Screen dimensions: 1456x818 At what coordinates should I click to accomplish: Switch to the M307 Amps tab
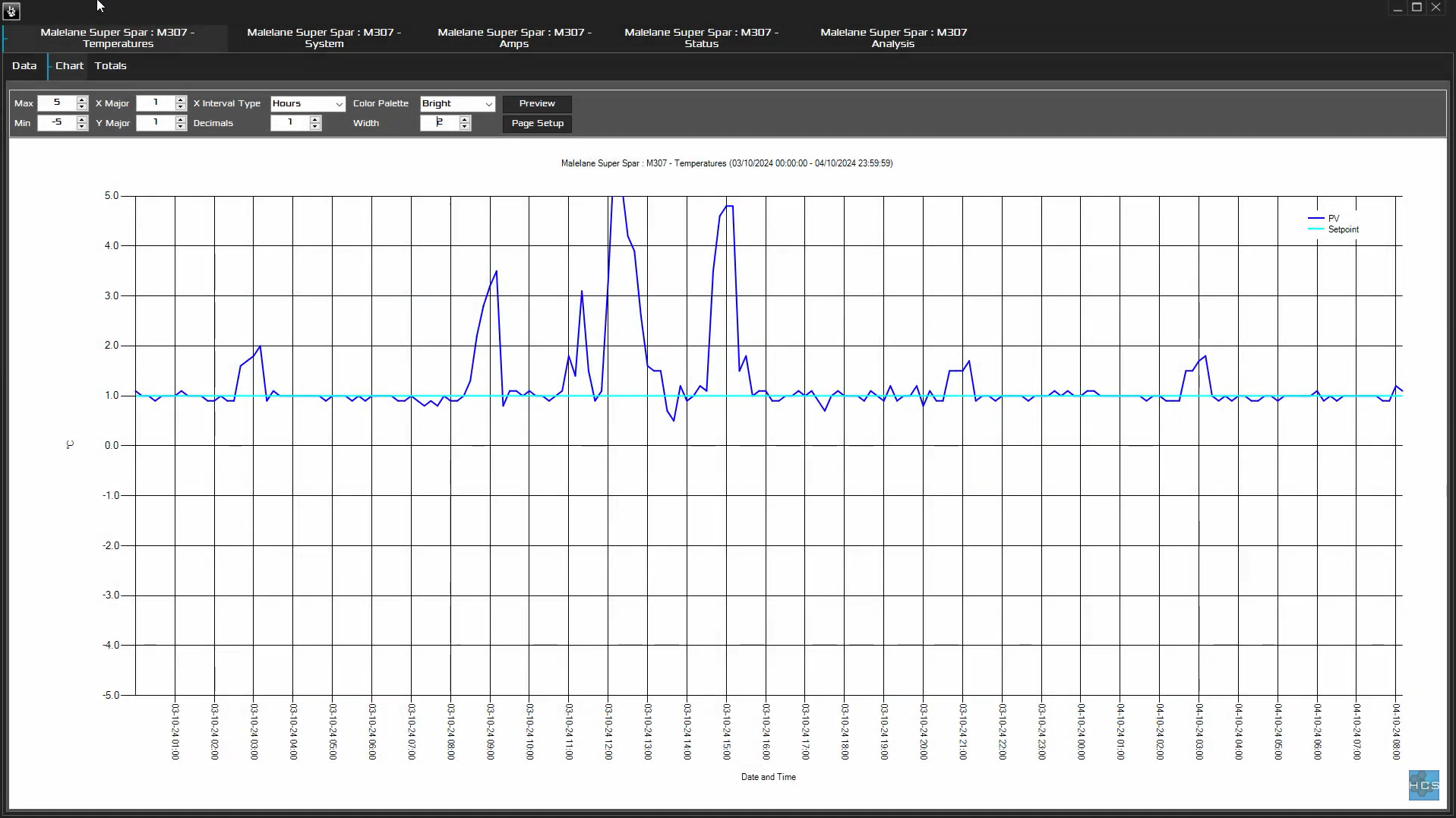[x=514, y=38]
